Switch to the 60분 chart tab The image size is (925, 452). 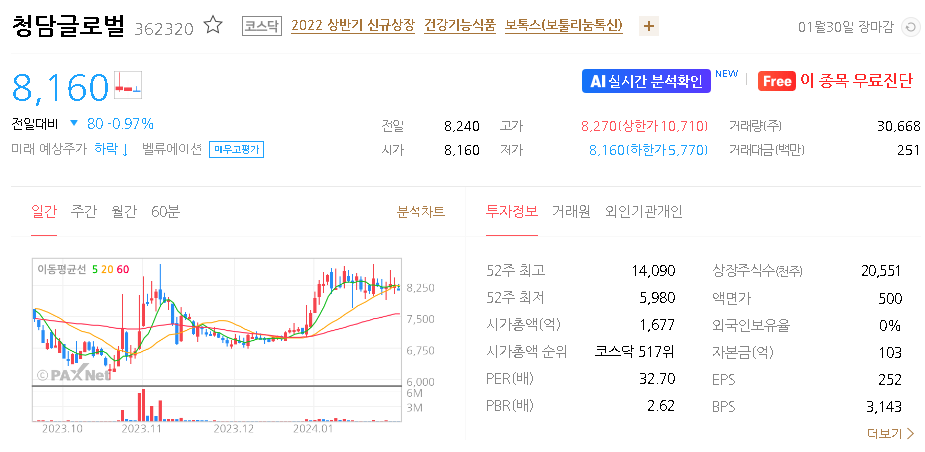pos(165,212)
